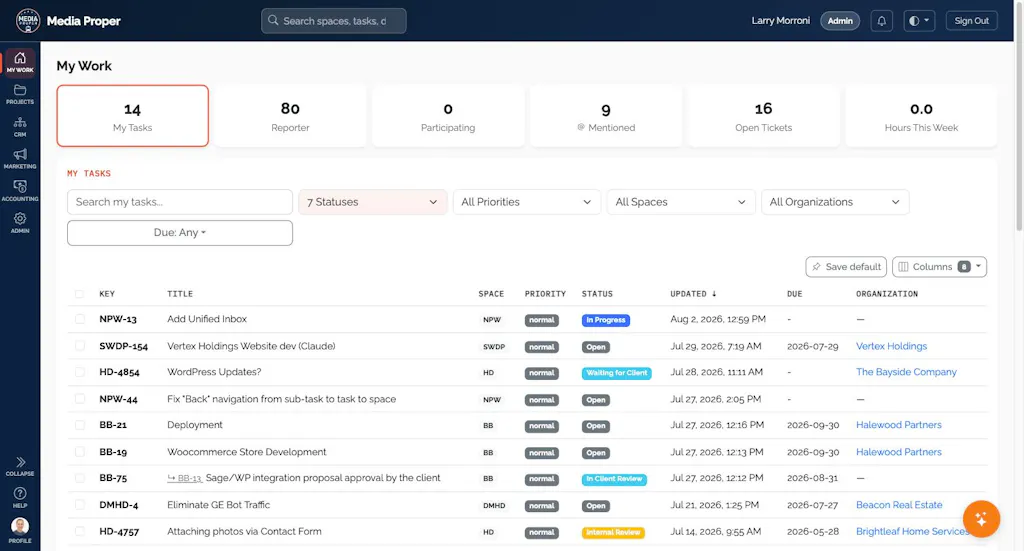Open Halewood Partners link in BB-21 row
The height and width of the screenshot is (551, 1024).
click(899, 425)
